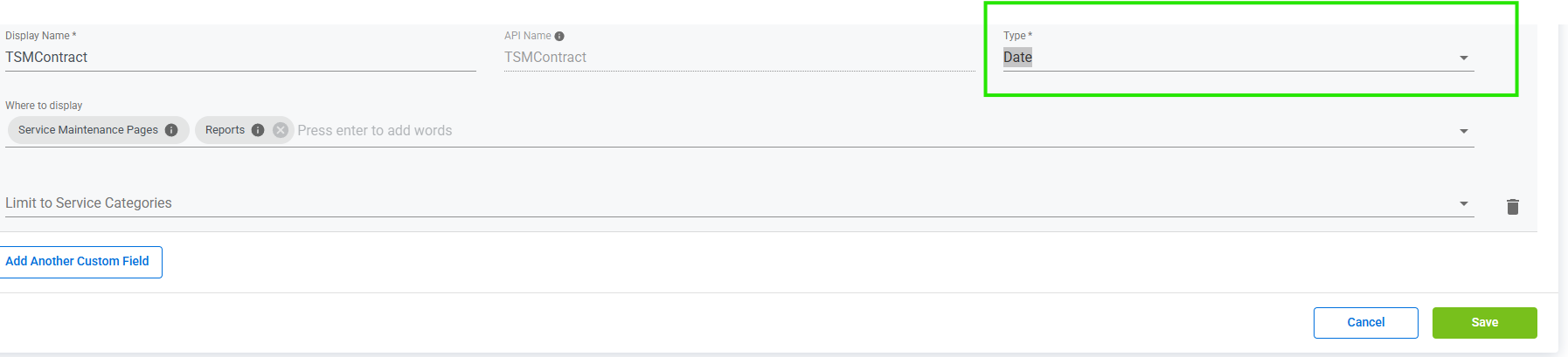Screen dimensions: 1568x357
Task: Click the Limit to Service Categories text
Action: point(89,203)
